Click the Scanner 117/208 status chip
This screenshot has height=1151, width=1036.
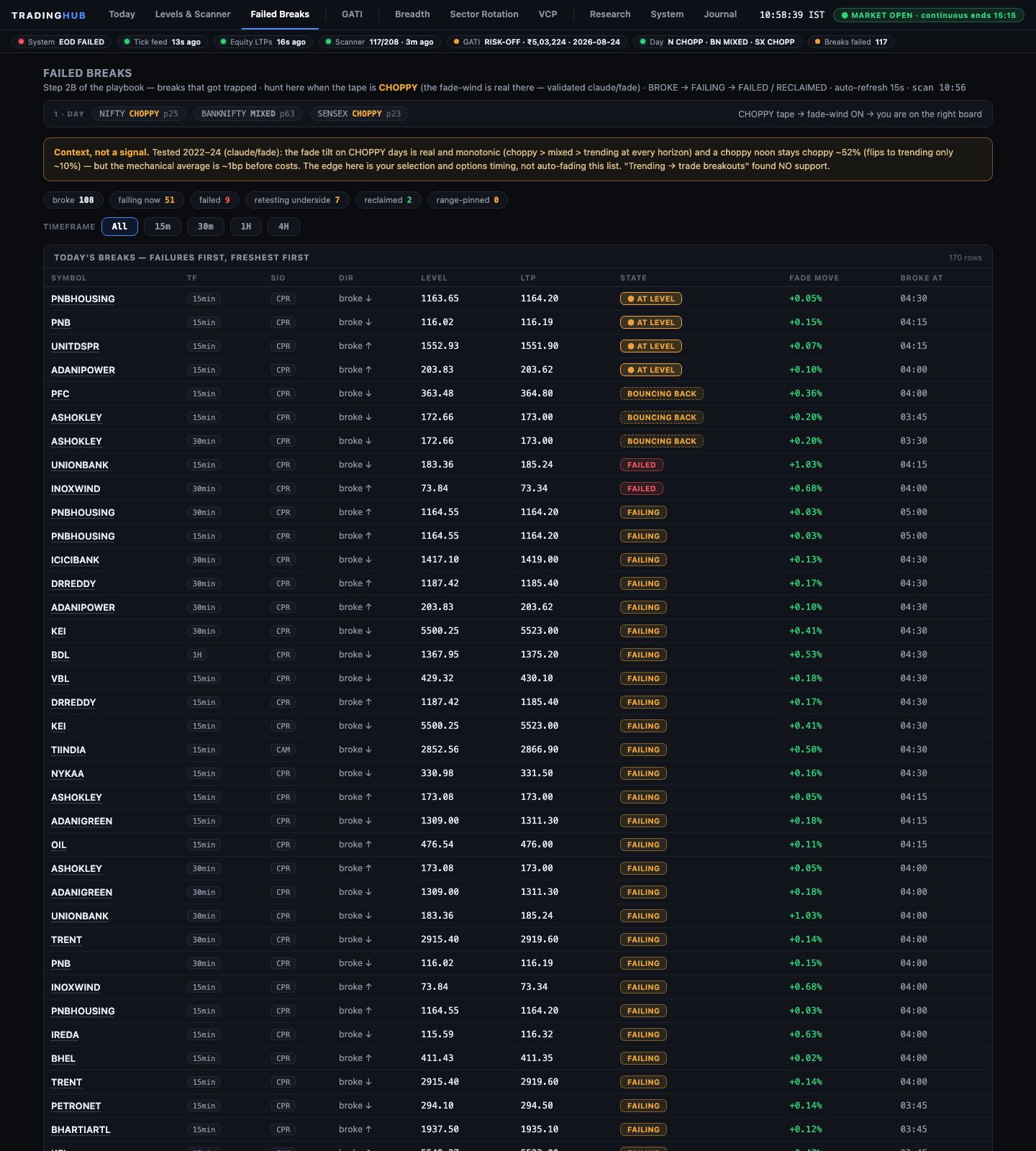pos(380,42)
